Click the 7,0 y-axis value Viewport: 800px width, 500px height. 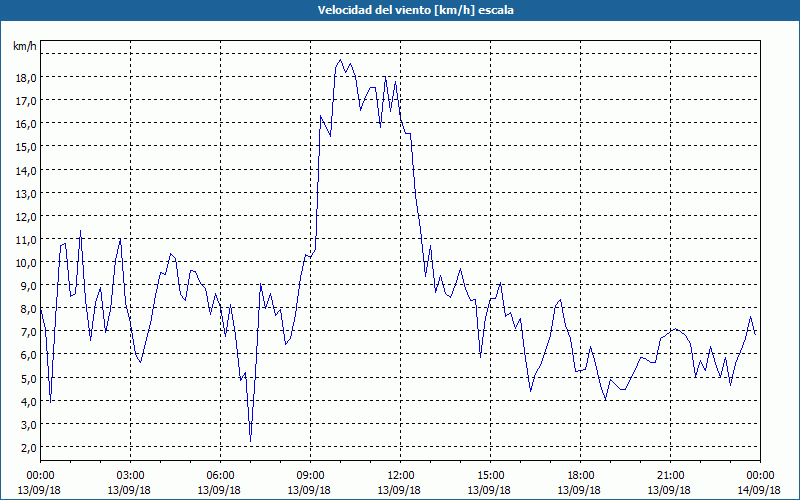[29, 332]
